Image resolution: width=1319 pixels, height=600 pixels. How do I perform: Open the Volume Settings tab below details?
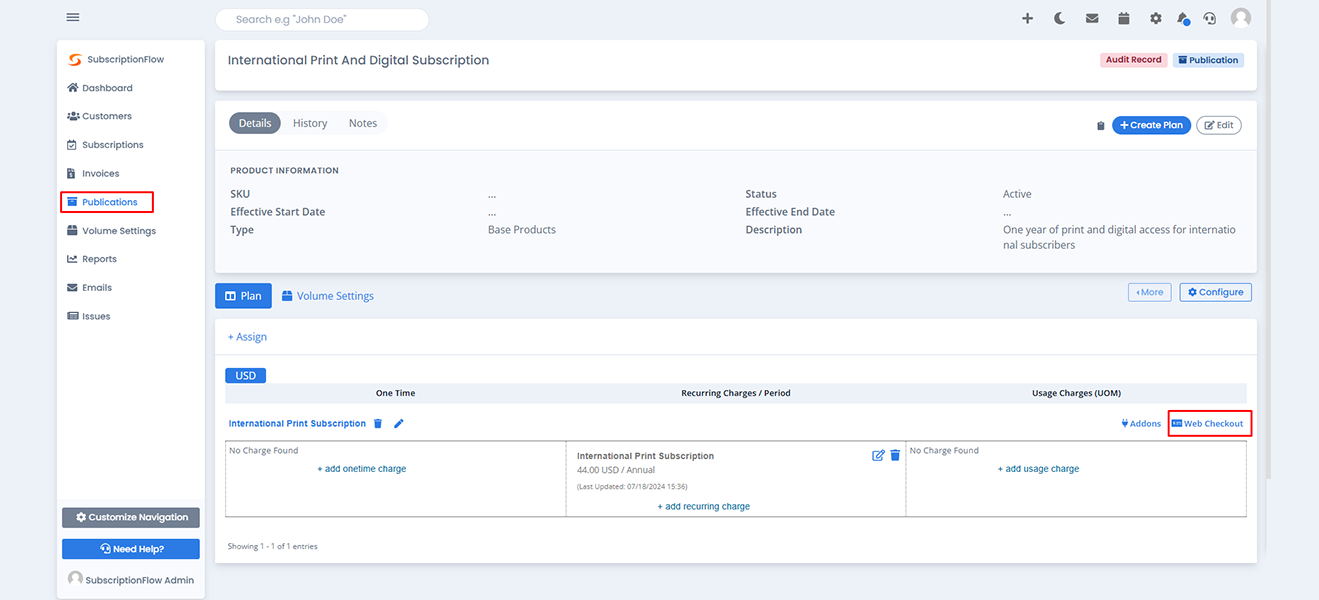[328, 296]
